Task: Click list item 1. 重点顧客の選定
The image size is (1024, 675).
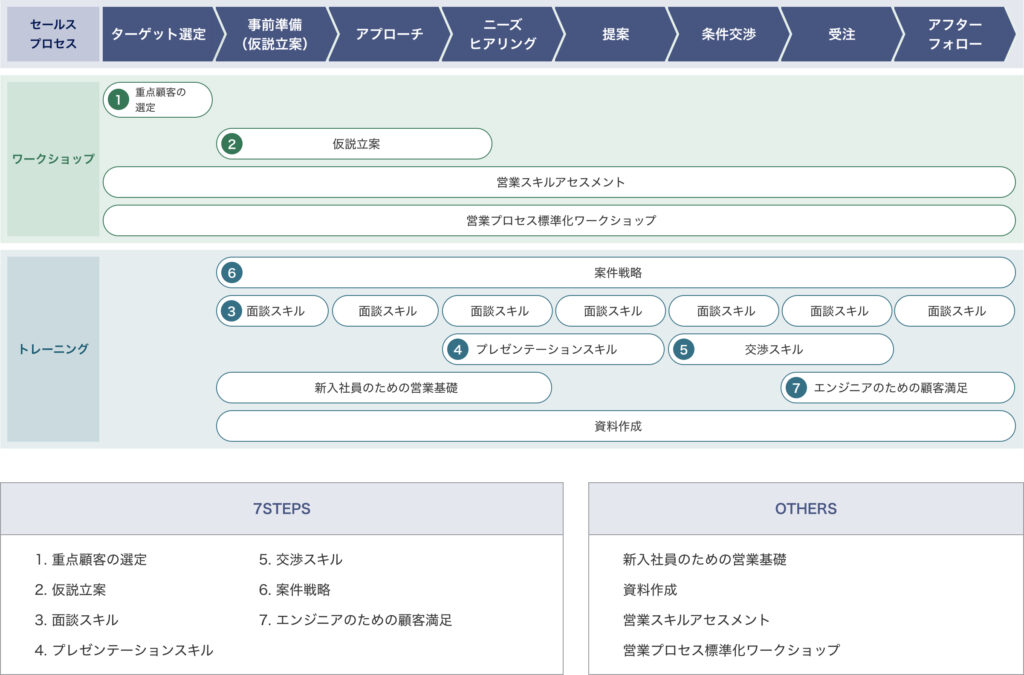Action: 91,559
